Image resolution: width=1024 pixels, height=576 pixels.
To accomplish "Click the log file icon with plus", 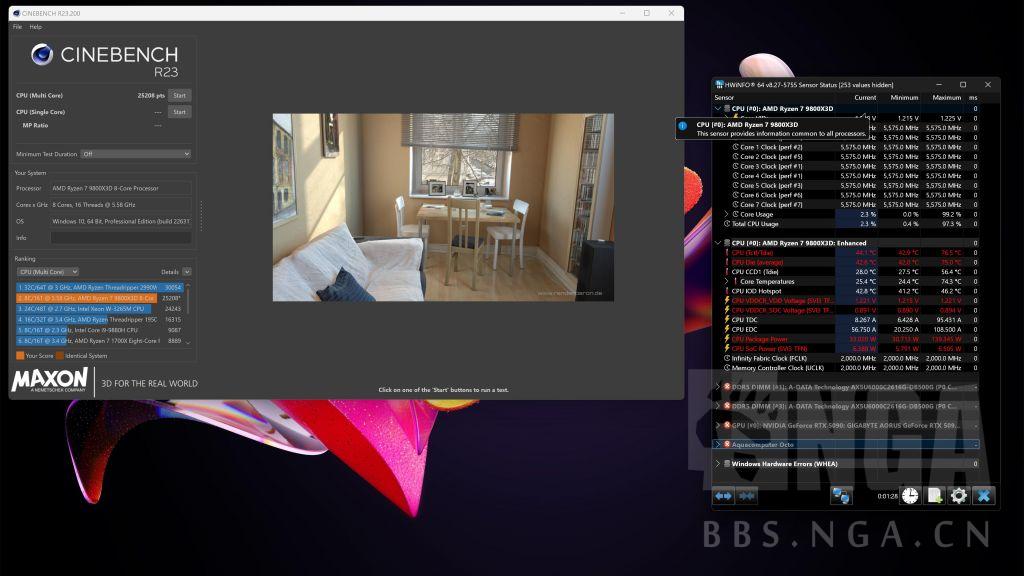I will tap(934, 495).
